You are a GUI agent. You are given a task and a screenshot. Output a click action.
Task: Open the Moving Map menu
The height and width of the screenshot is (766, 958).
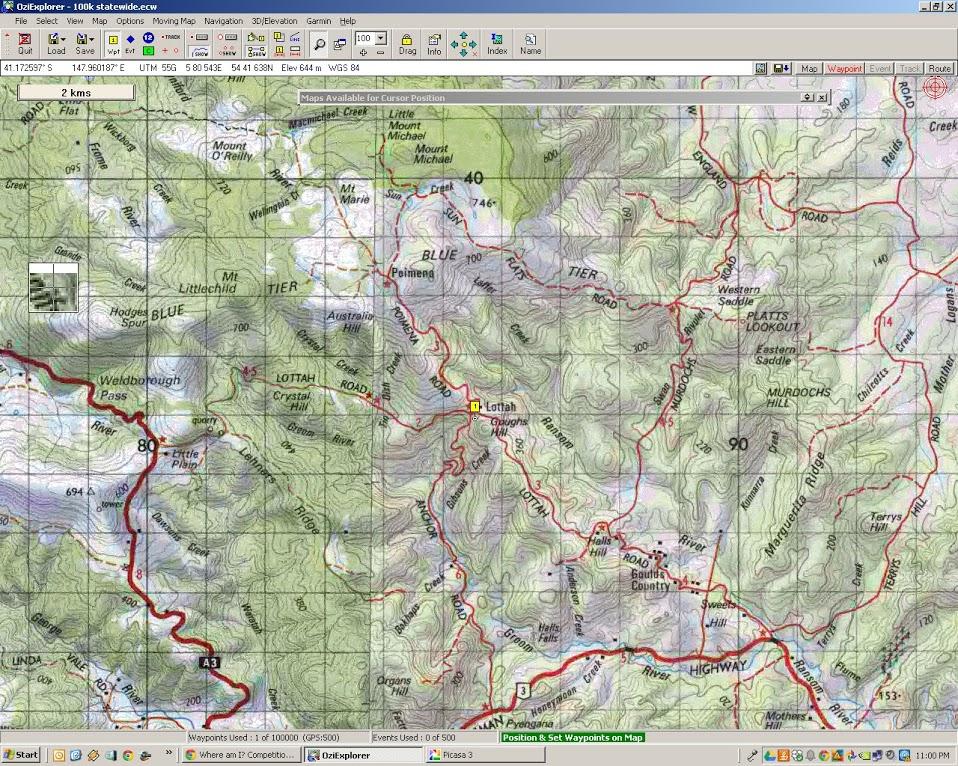(x=174, y=20)
